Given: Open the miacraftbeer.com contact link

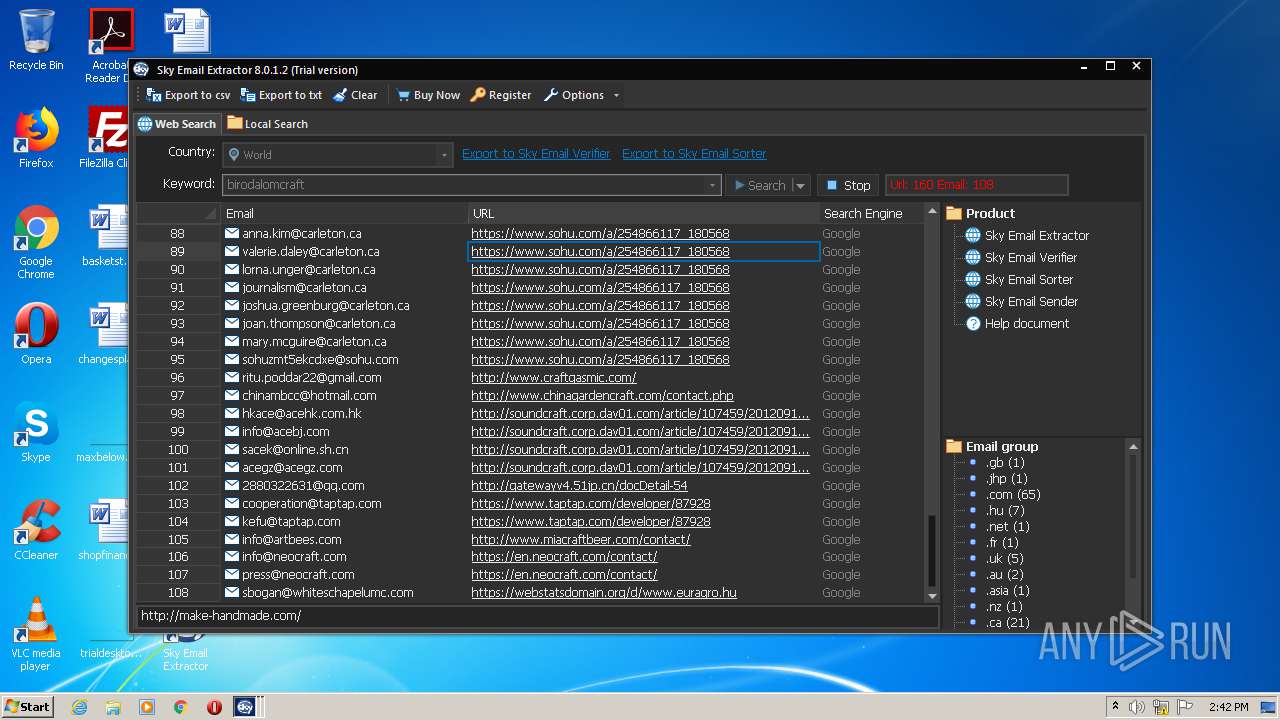Looking at the screenshot, I should click(x=581, y=540).
